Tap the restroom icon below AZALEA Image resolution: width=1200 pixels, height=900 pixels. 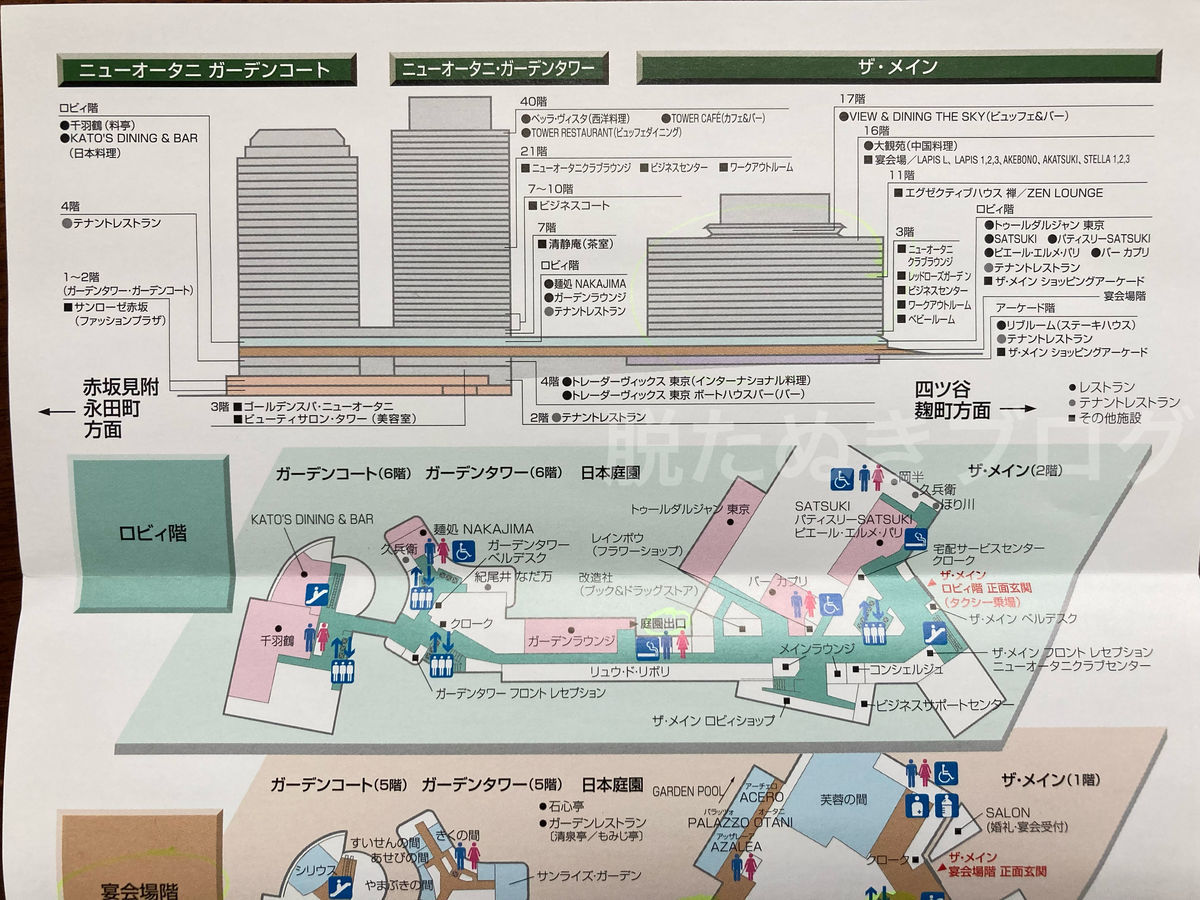[749, 865]
